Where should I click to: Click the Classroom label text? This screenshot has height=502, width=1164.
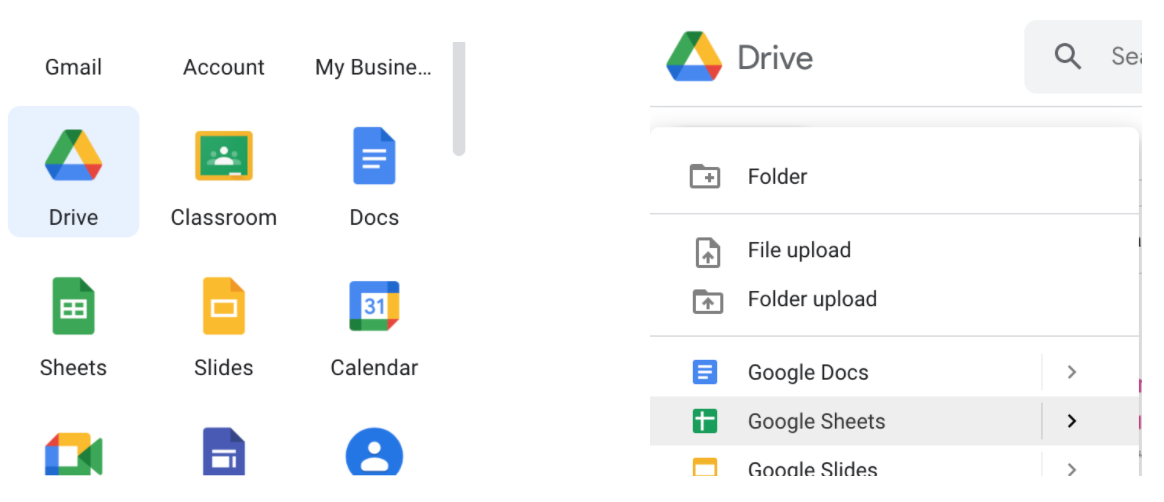coord(223,218)
